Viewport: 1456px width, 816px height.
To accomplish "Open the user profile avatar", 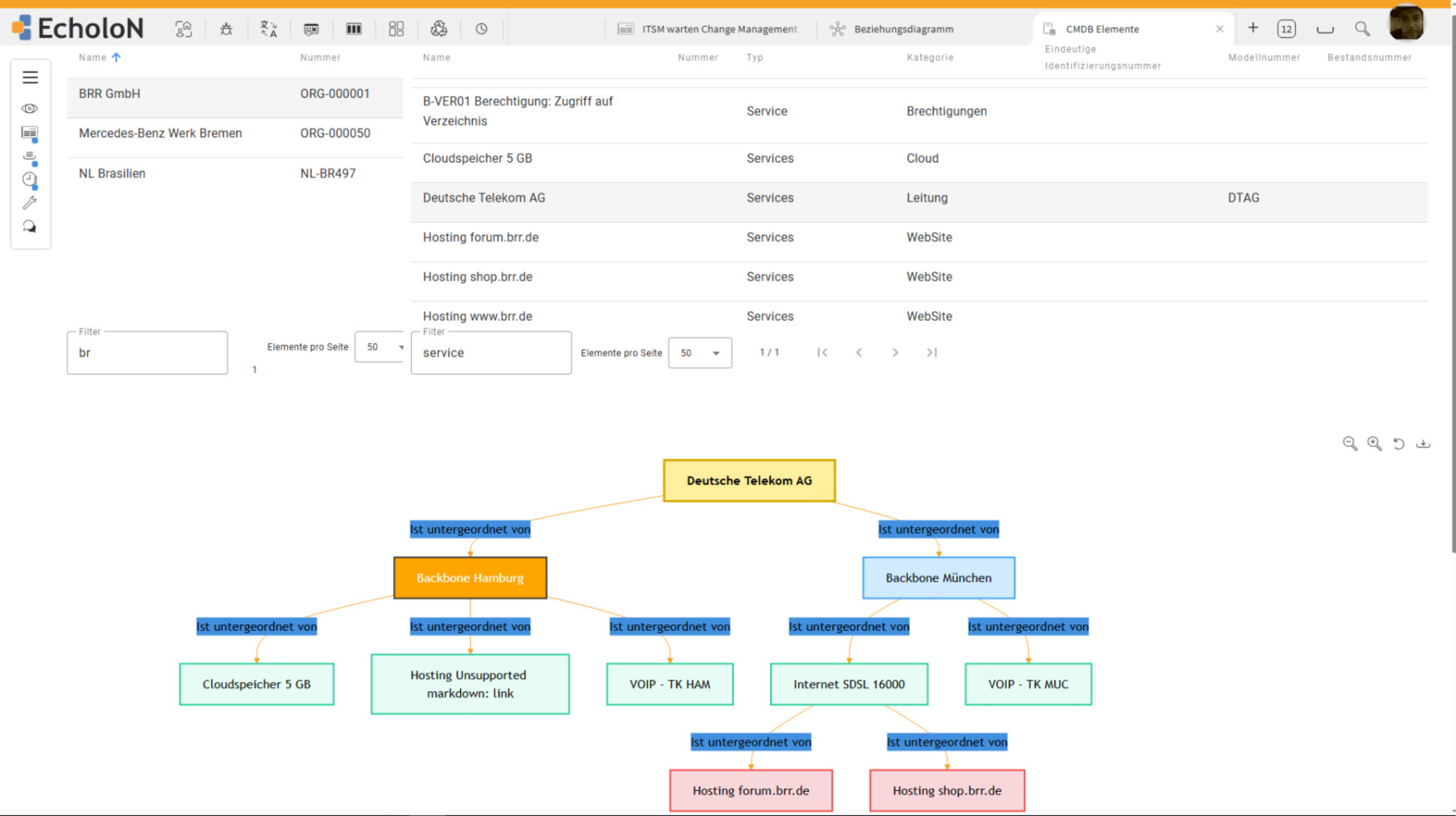I will [x=1406, y=22].
